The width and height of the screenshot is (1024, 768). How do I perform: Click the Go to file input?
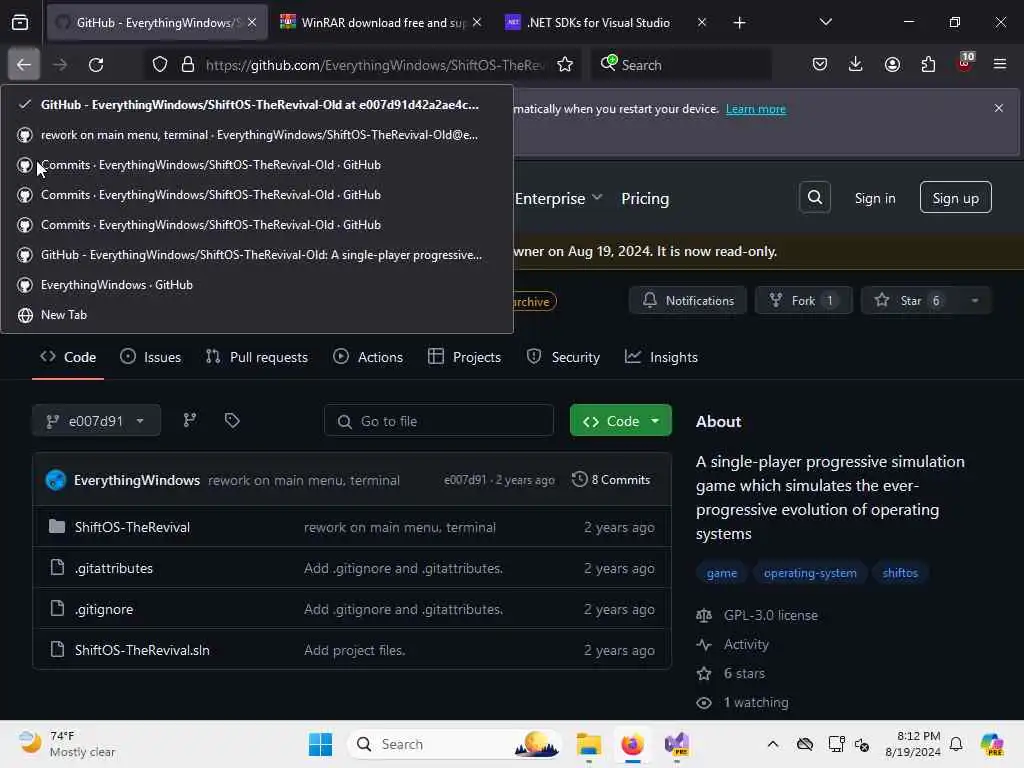[x=439, y=421]
